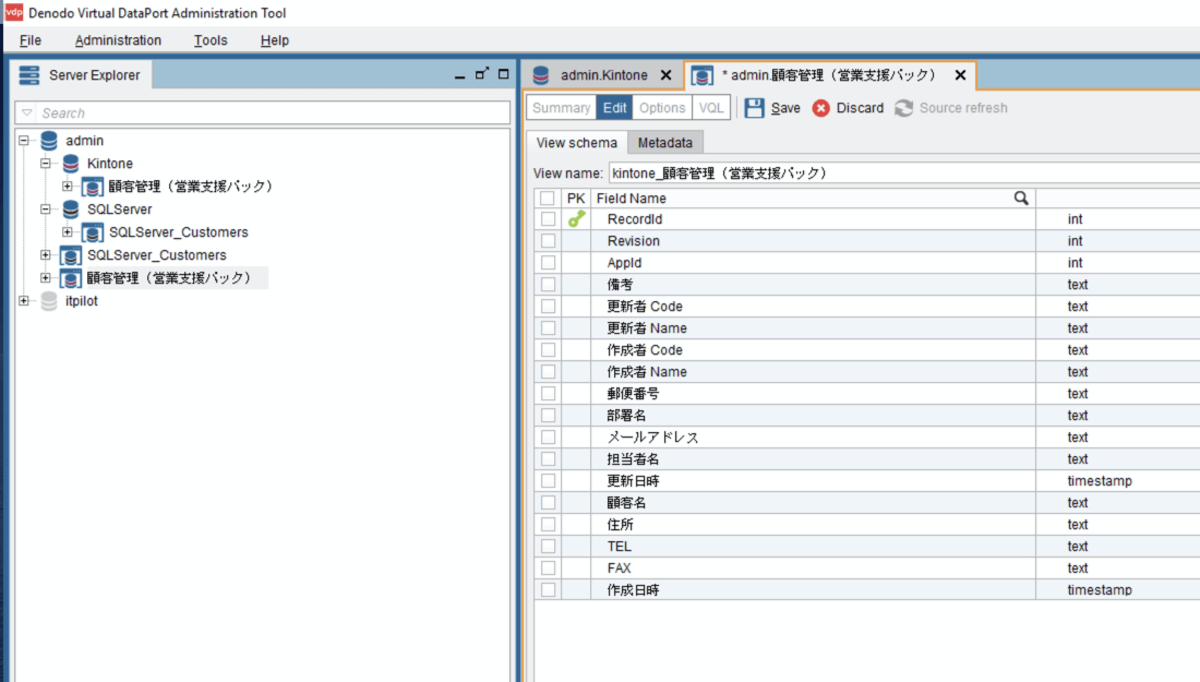Click the admin.Kintone tab icon
The width and height of the screenshot is (1200, 682).
(x=541, y=75)
